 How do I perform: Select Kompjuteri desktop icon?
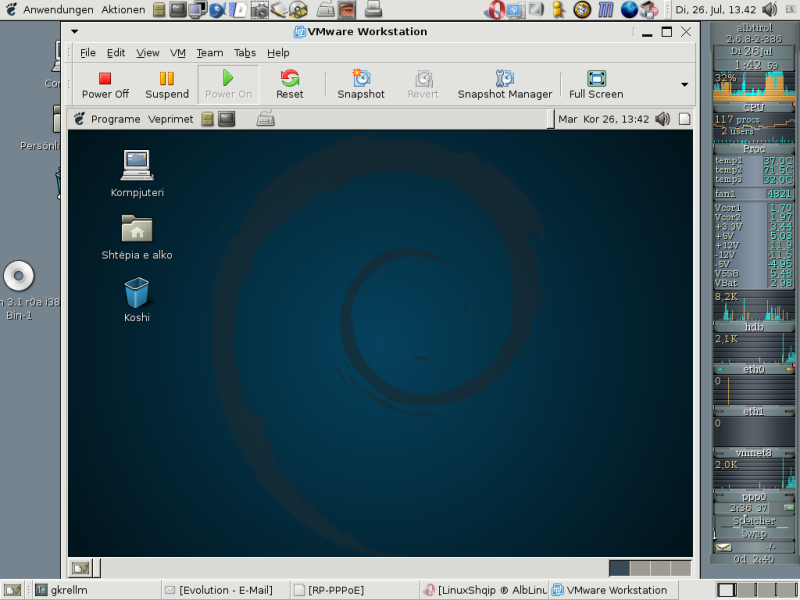[137, 174]
